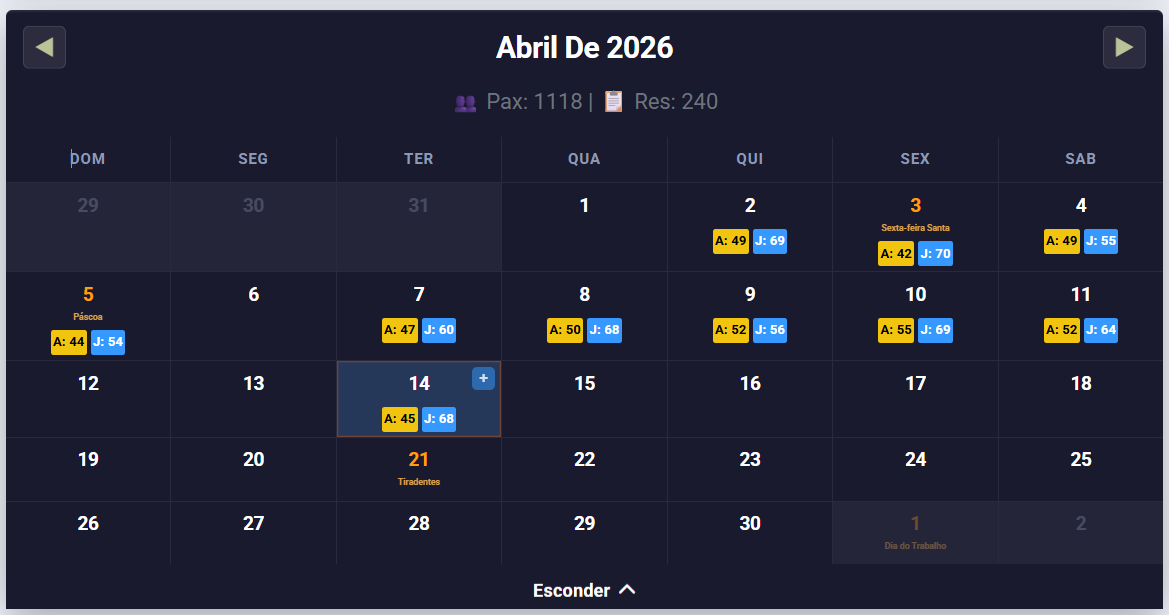Screen dimensions: 1169x615
Task: Select day 21 Tiradentes holiday
Action: coord(419,468)
